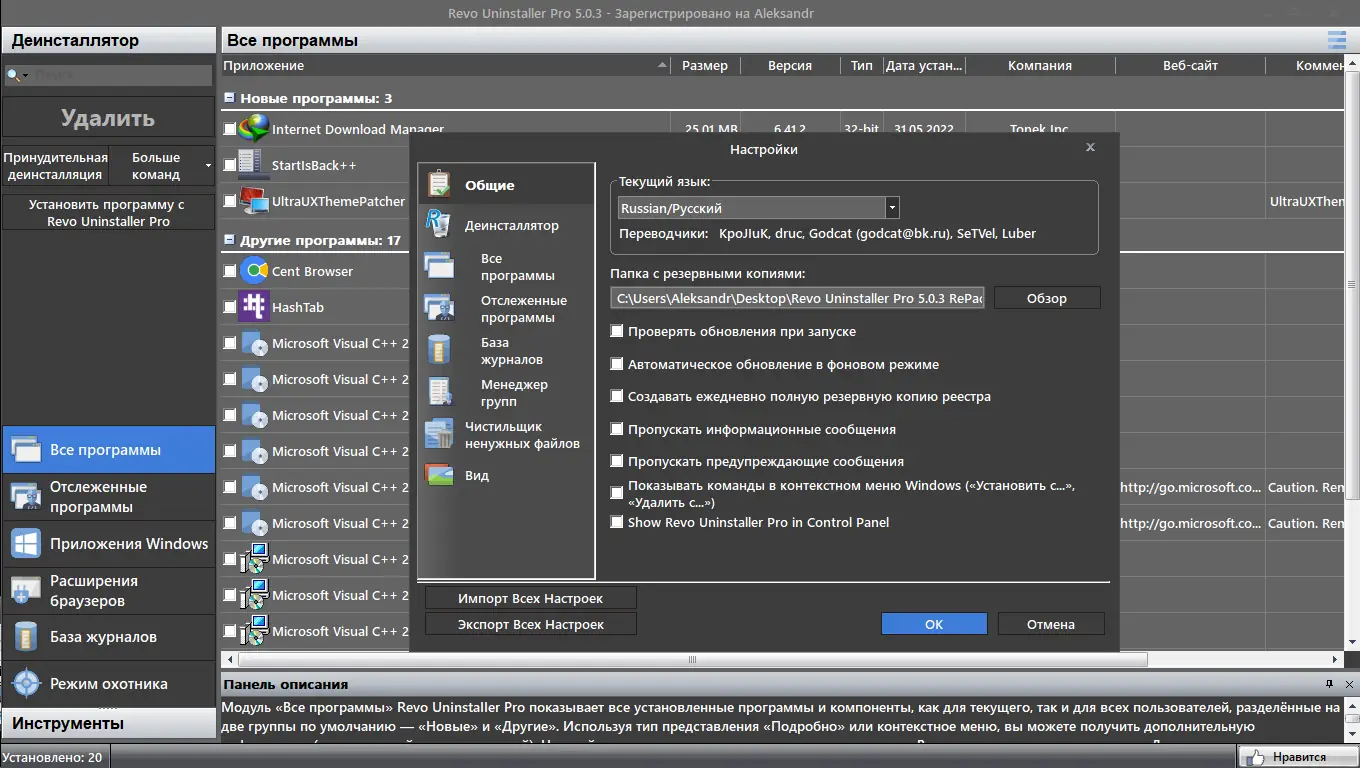Open Отслеженные программы icon in main sidebar
1360x768 pixels.
25,496
